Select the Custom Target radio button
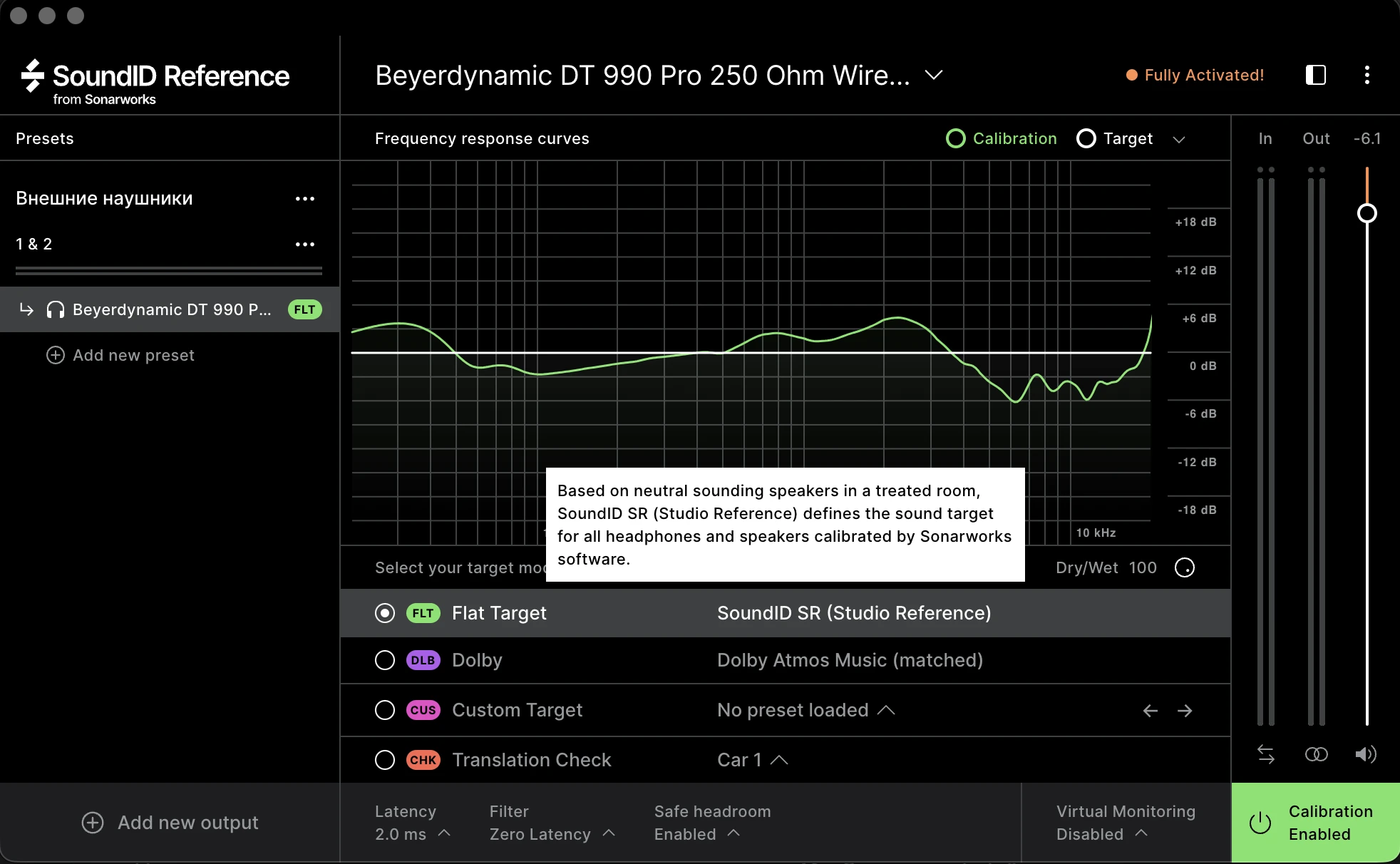Screen dimensions: 1400x864 coord(385,710)
